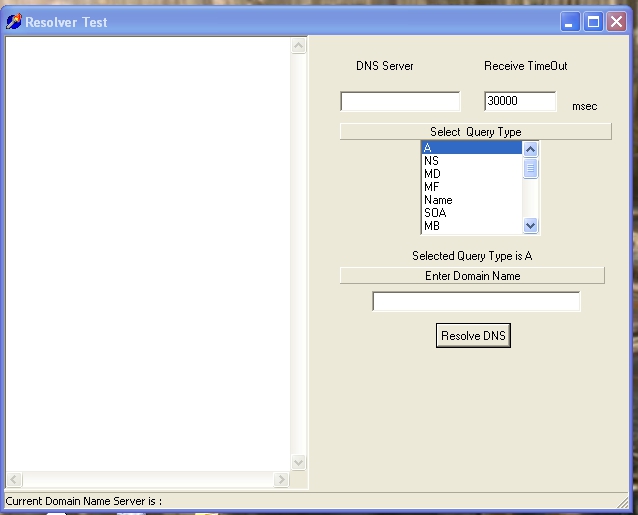Select query type MB in list
638x515 pixels.
[x=472, y=226]
